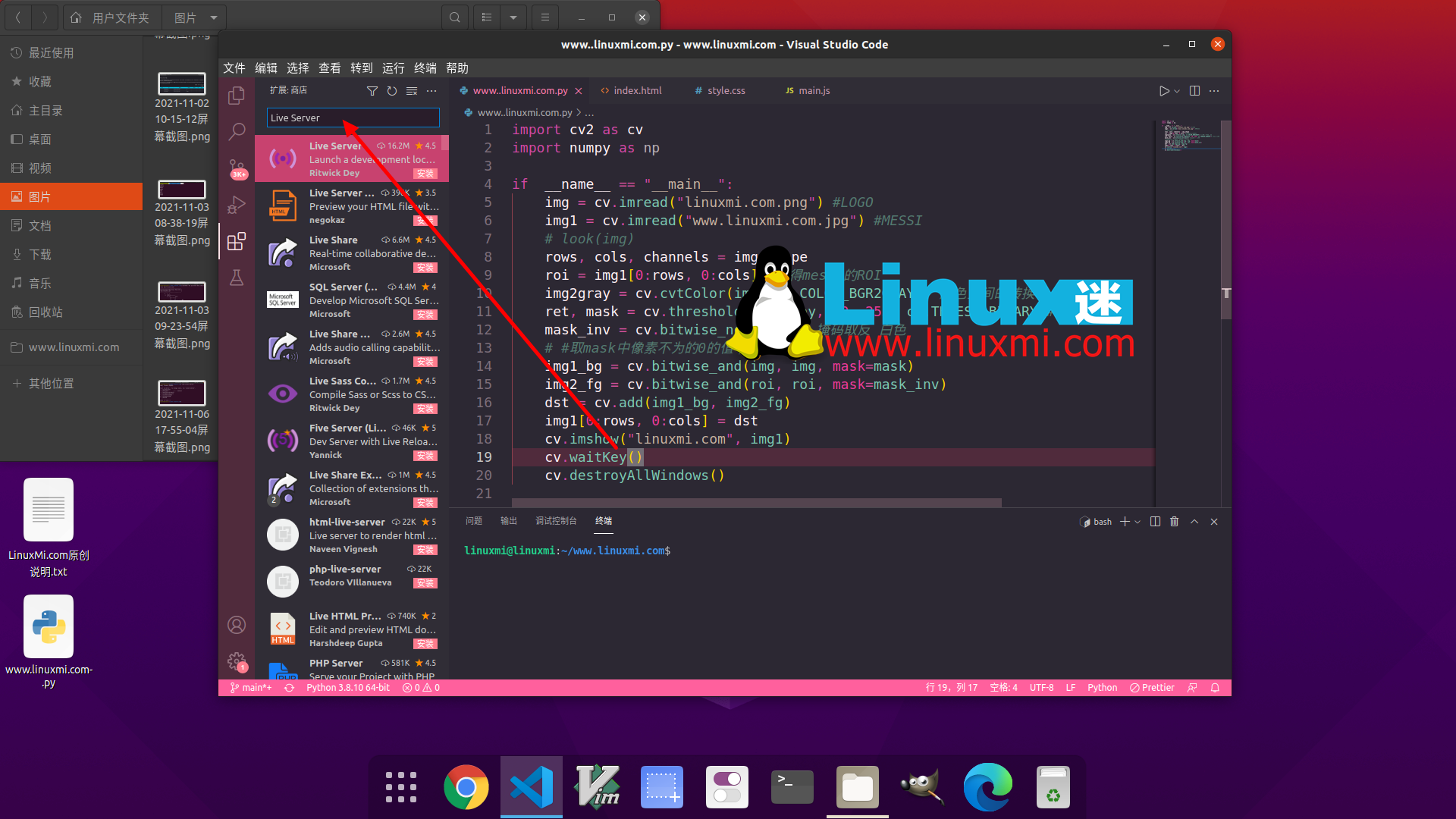Close the www..linuxmi.com.py editor tab
Image resolution: width=1456 pixels, height=819 pixels.
pos(579,91)
